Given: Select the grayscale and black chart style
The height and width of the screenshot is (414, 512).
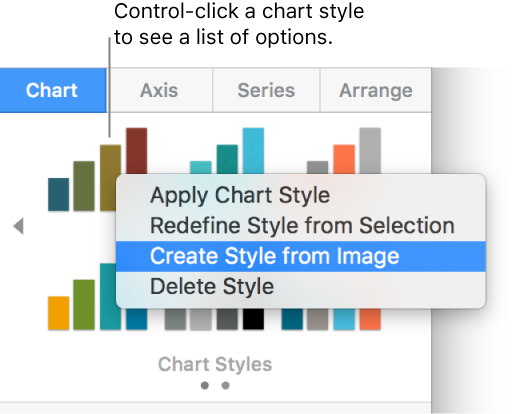Looking at the screenshot, I should (x=214, y=319).
